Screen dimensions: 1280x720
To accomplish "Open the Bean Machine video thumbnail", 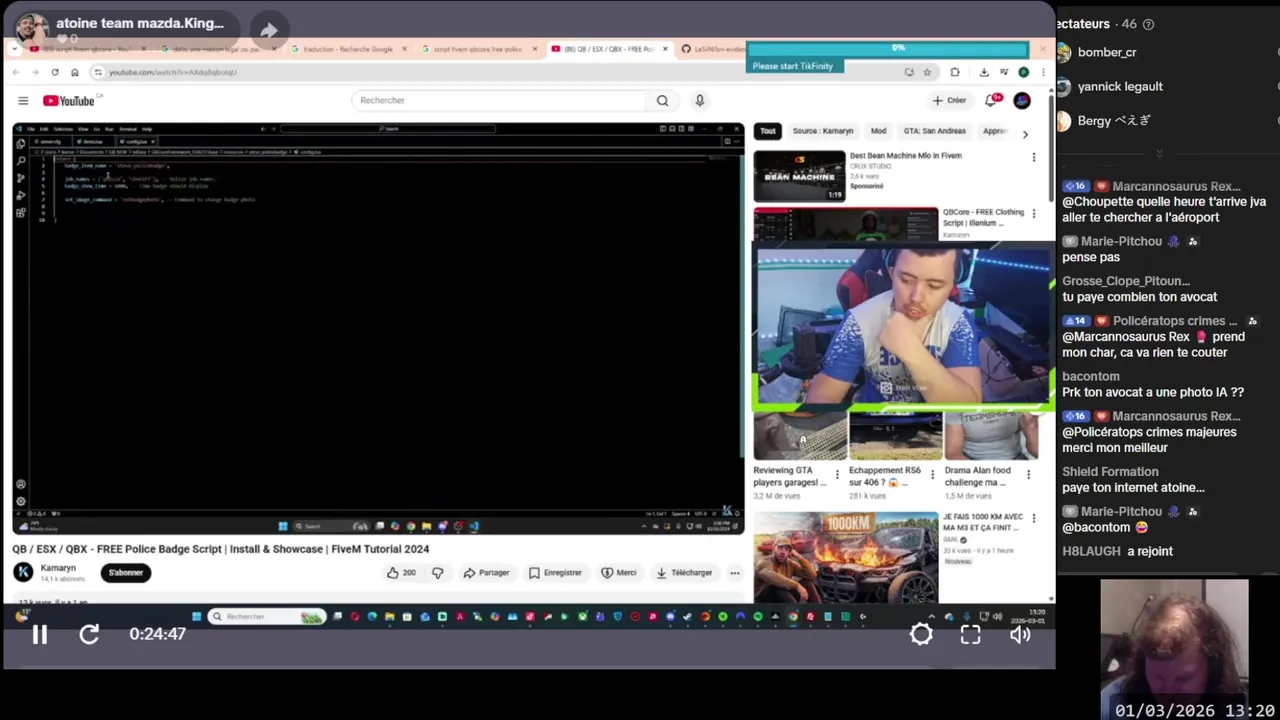I will pyautogui.click(x=799, y=176).
